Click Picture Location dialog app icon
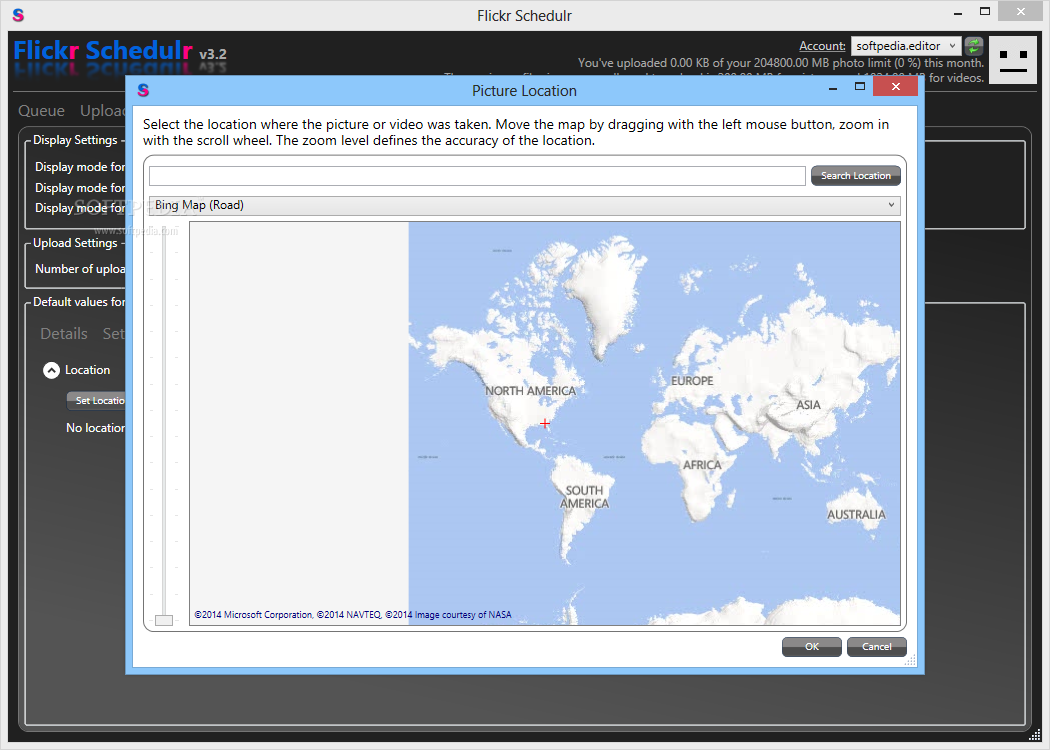Image resolution: width=1050 pixels, height=750 pixels. tap(143, 90)
